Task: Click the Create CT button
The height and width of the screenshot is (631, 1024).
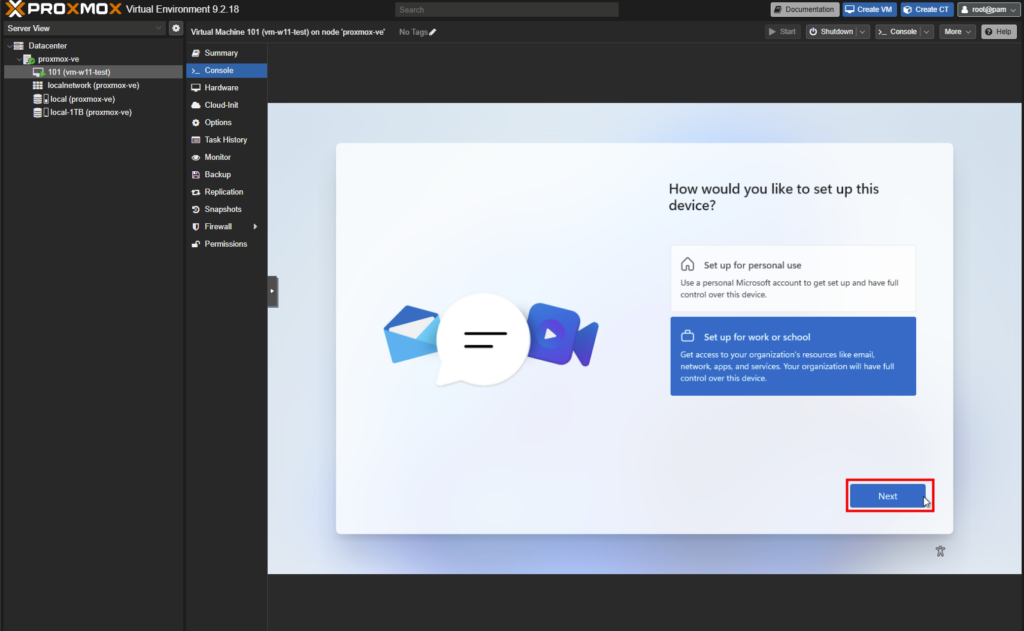Action: click(926, 9)
